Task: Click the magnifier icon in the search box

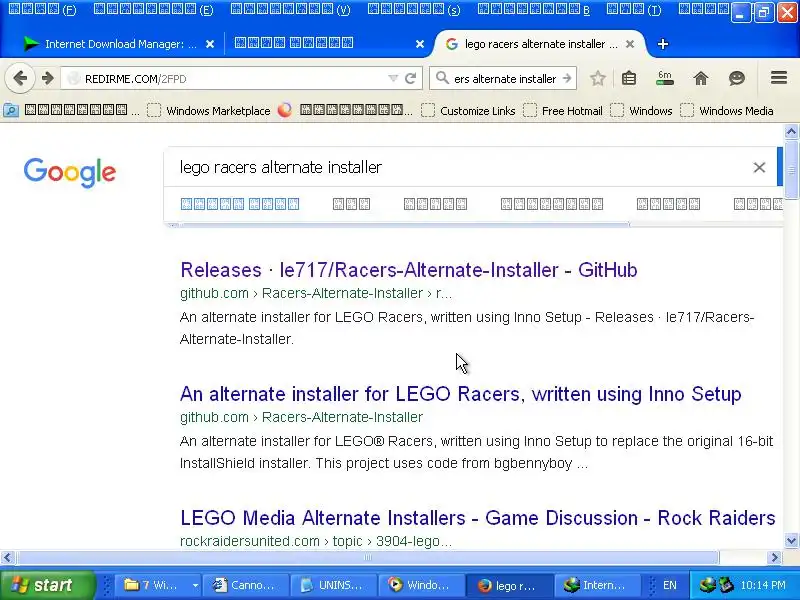Action: [x=442, y=78]
